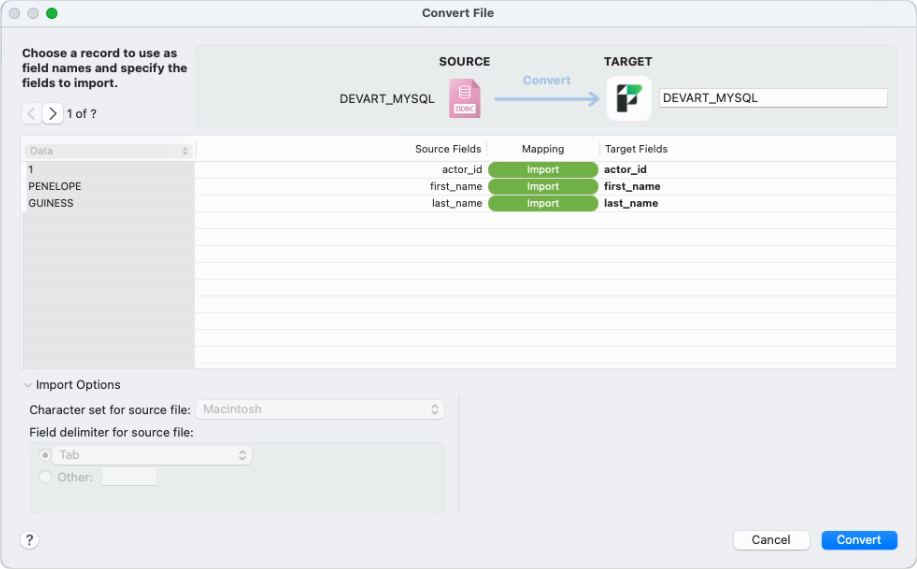The image size is (917, 569).
Task: Select the Other delimiter radio button
Action: click(45, 477)
